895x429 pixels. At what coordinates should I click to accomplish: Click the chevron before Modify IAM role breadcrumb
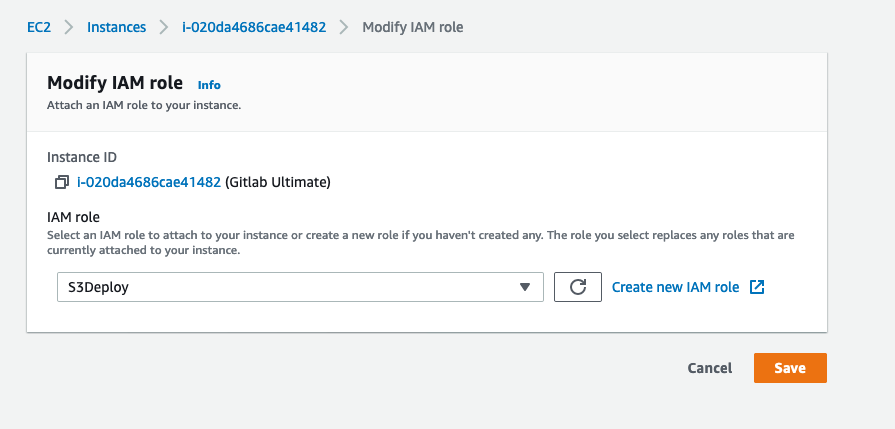(x=344, y=27)
